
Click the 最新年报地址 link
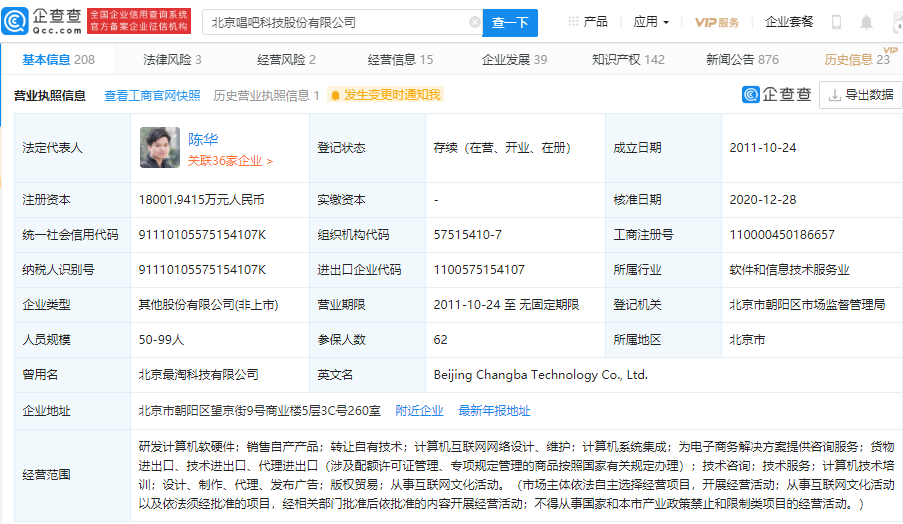coord(494,410)
